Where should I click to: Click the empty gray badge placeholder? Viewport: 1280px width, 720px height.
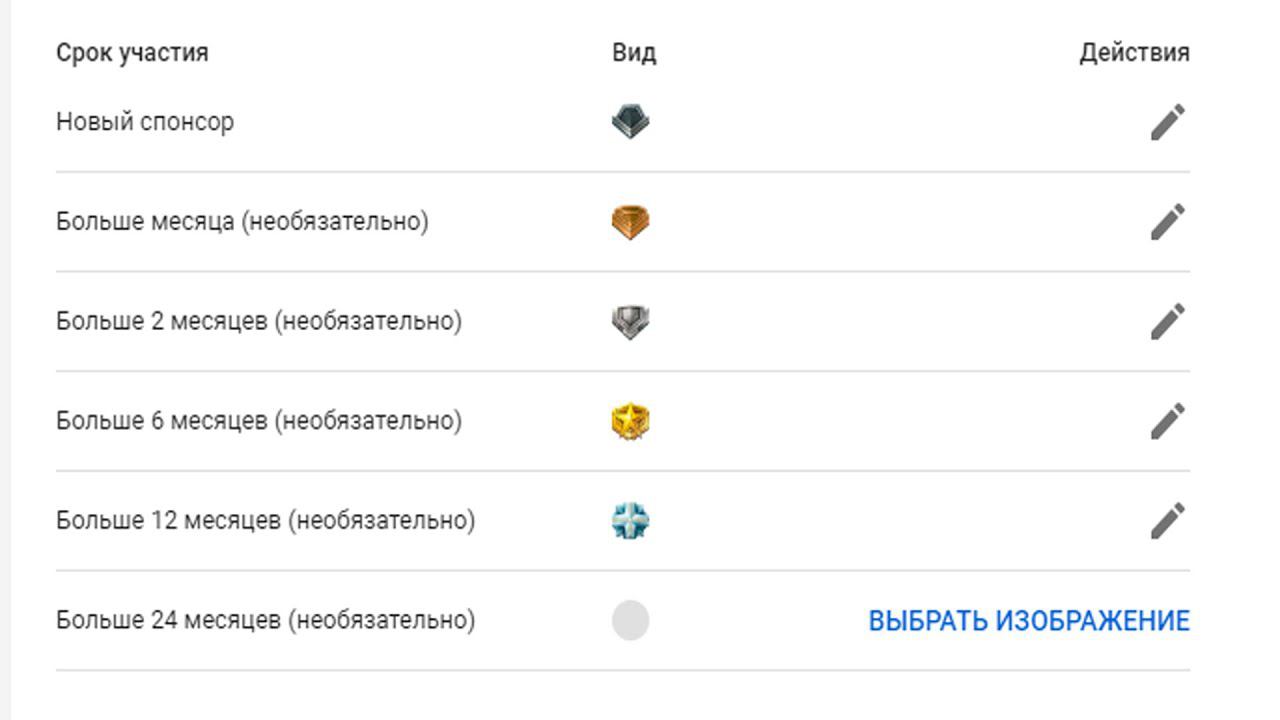tap(630, 620)
